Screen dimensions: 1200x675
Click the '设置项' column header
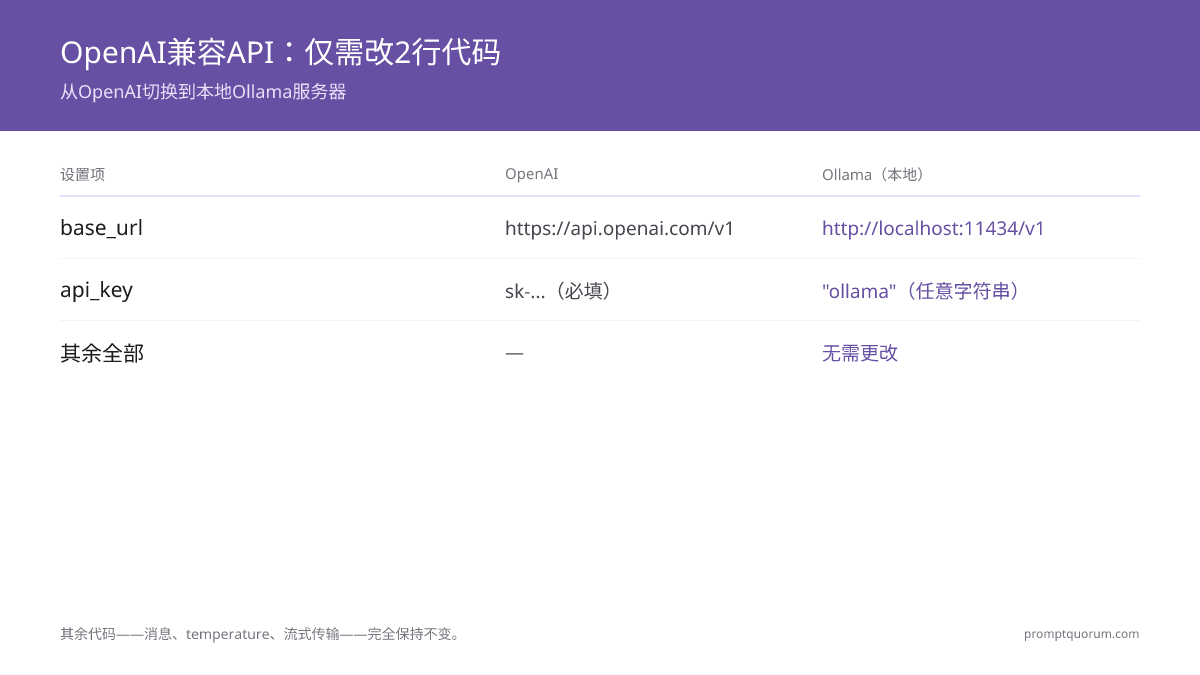[82, 174]
